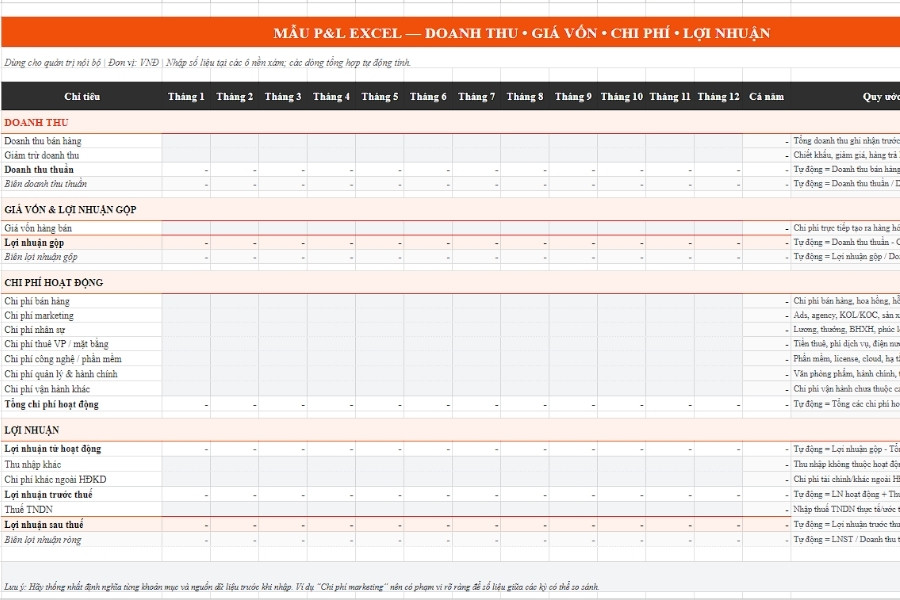
Task: Select the bold 'Lợi nhuận gộp' row label
Action: 34,242
